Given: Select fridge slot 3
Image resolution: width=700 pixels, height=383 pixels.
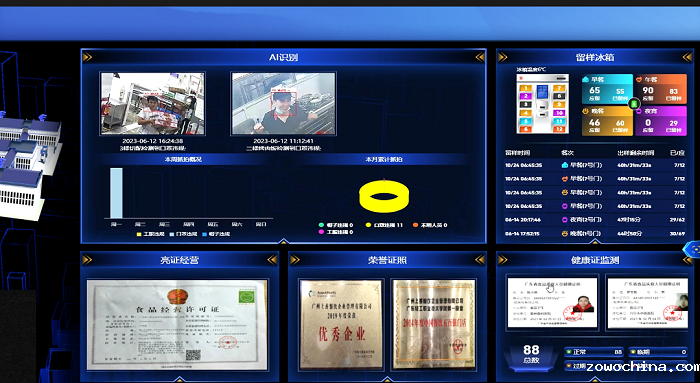Looking at the screenshot, I should coord(526,104).
